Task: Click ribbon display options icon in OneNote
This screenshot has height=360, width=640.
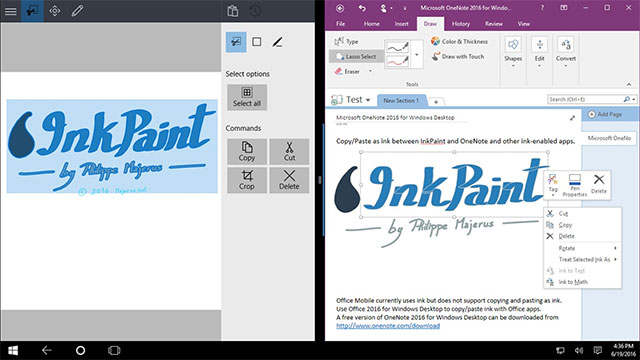Action: point(564,8)
